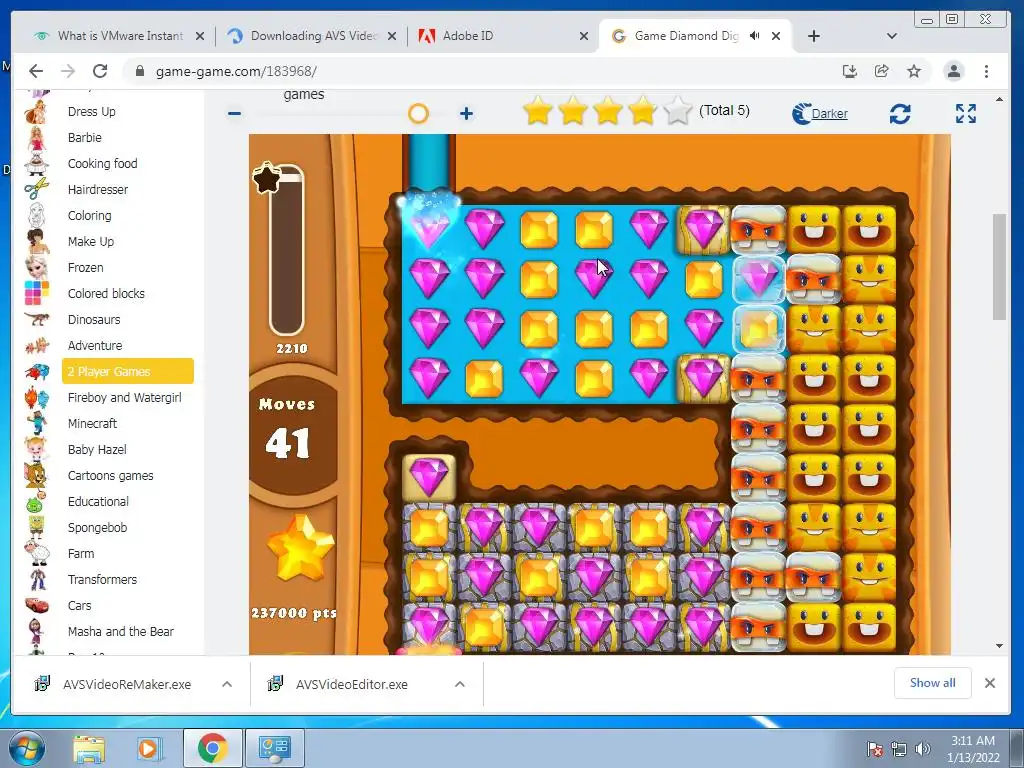
Task: Click the Chrome taskbar icon
Action: click(x=212, y=748)
